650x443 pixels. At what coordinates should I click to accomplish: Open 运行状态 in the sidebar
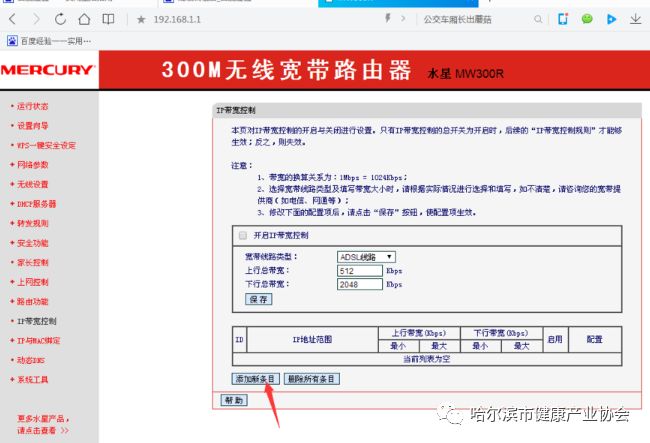pyautogui.click(x=32, y=106)
